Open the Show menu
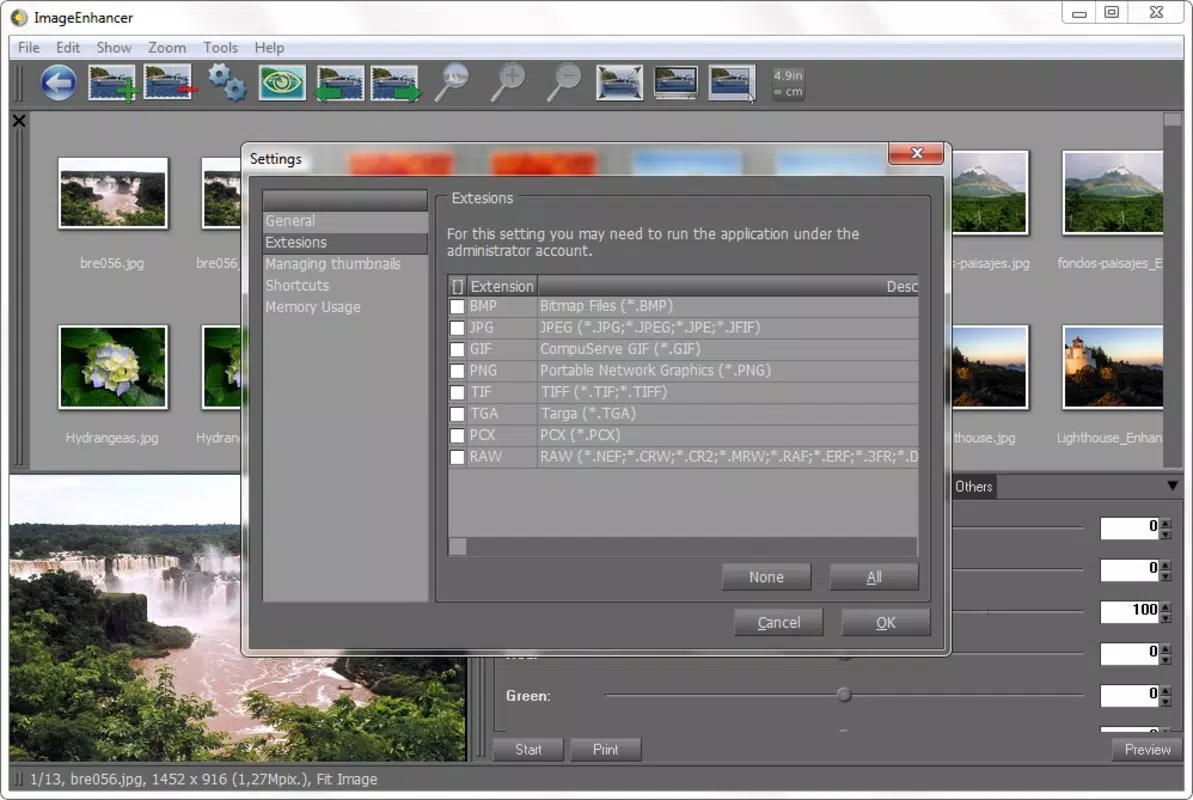Viewport: 1193px width, 800px height. pos(113,47)
